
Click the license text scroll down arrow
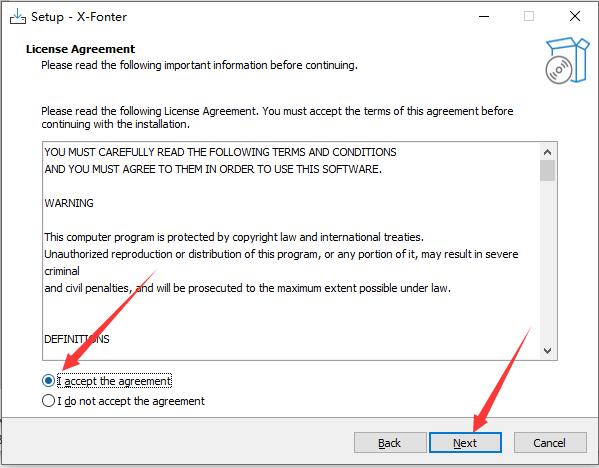(547, 350)
